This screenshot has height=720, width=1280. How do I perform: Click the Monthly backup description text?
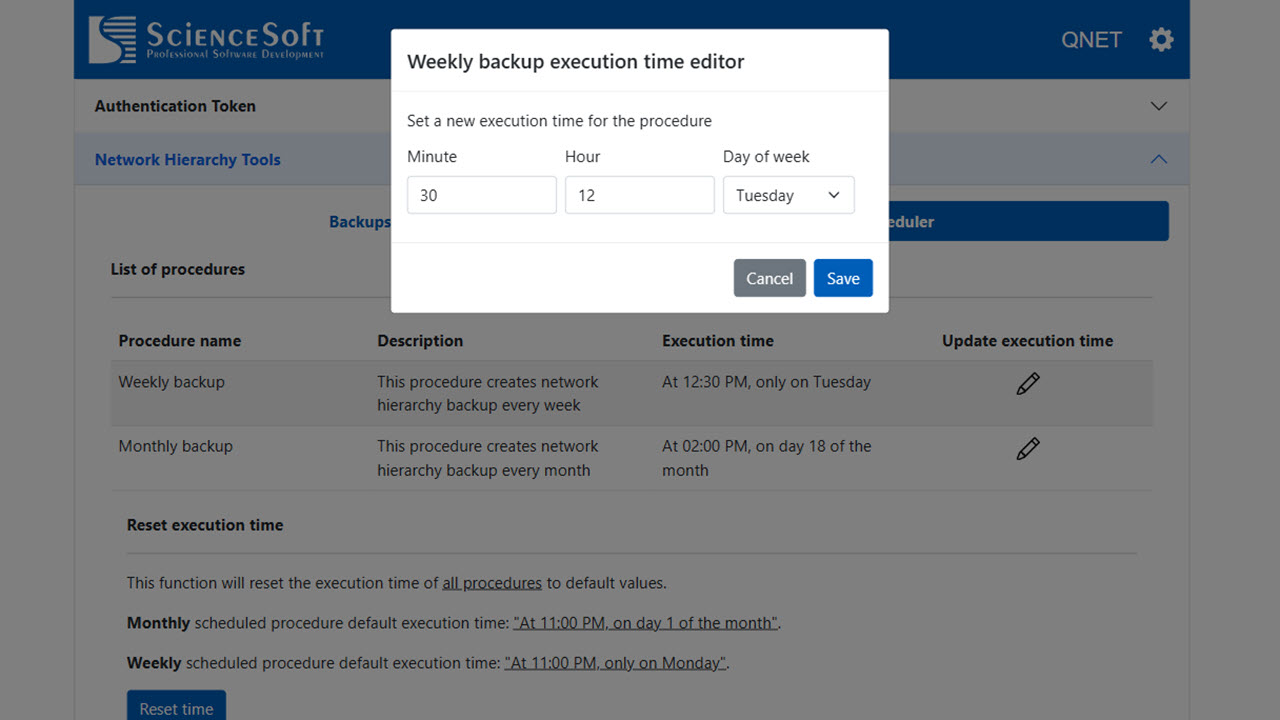point(488,458)
